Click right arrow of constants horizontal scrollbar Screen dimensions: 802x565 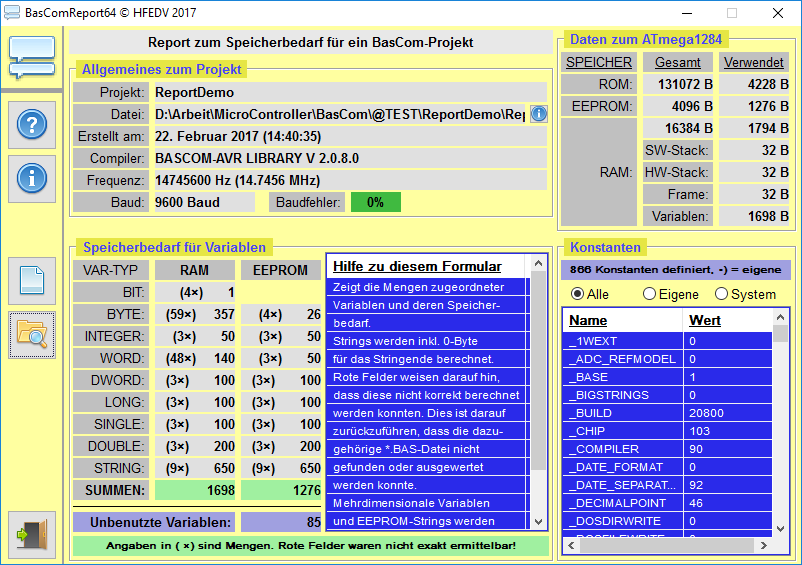coord(764,546)
